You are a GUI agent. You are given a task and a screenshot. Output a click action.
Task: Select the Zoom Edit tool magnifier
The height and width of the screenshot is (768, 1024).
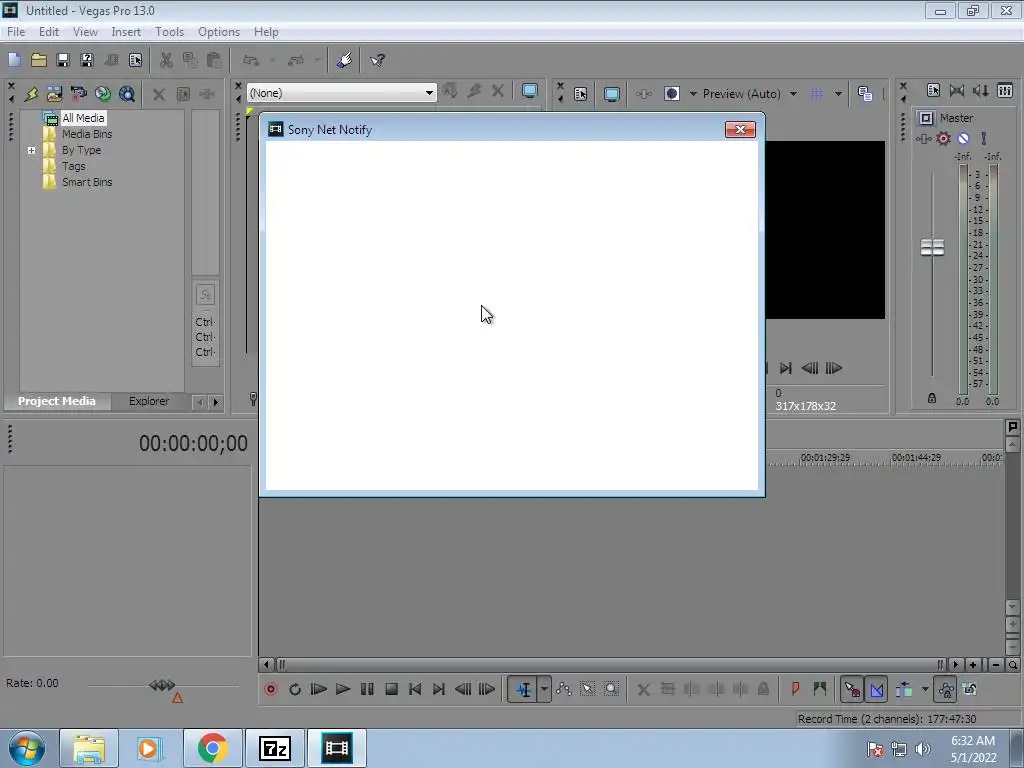pyautogui.click(x=611, y=689)
